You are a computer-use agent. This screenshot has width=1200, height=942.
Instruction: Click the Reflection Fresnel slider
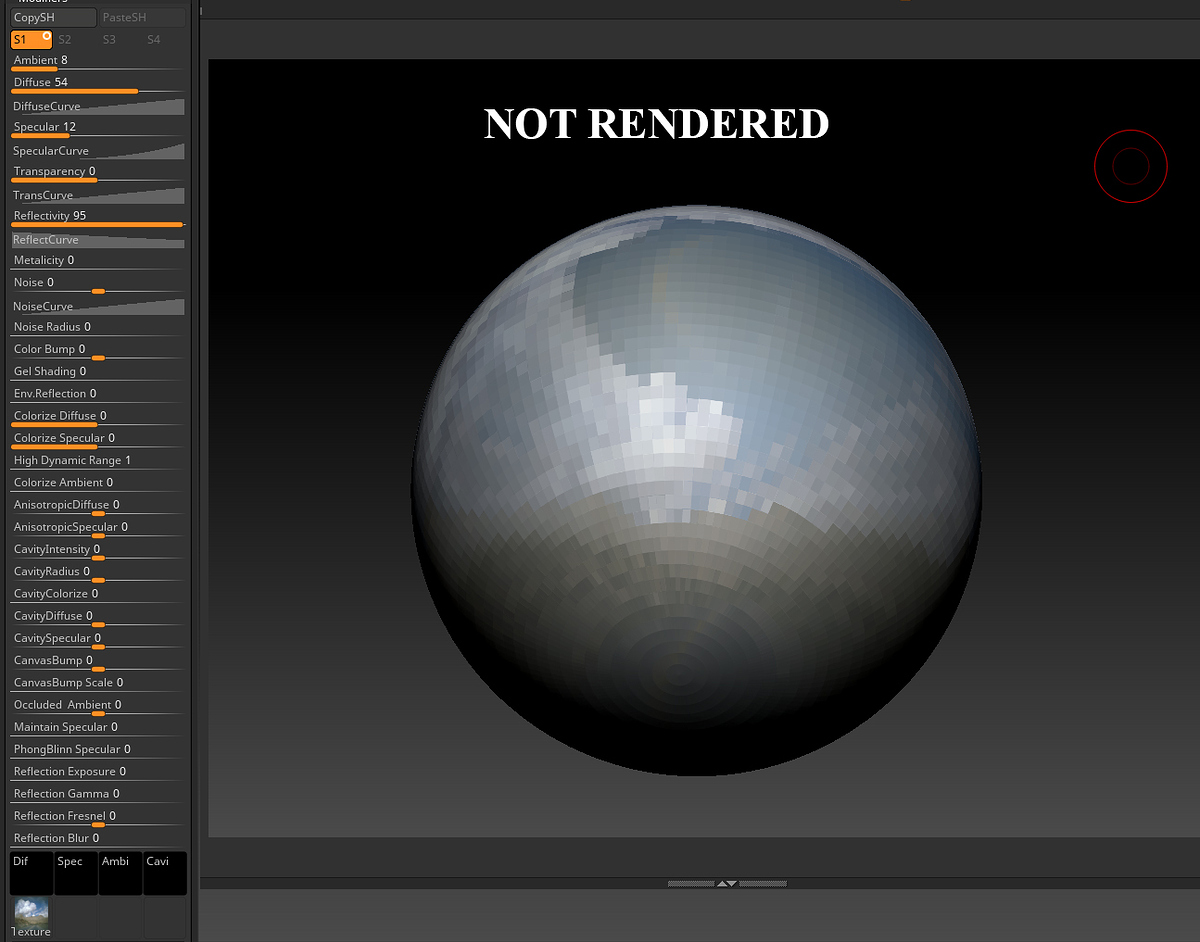(98, 817)
